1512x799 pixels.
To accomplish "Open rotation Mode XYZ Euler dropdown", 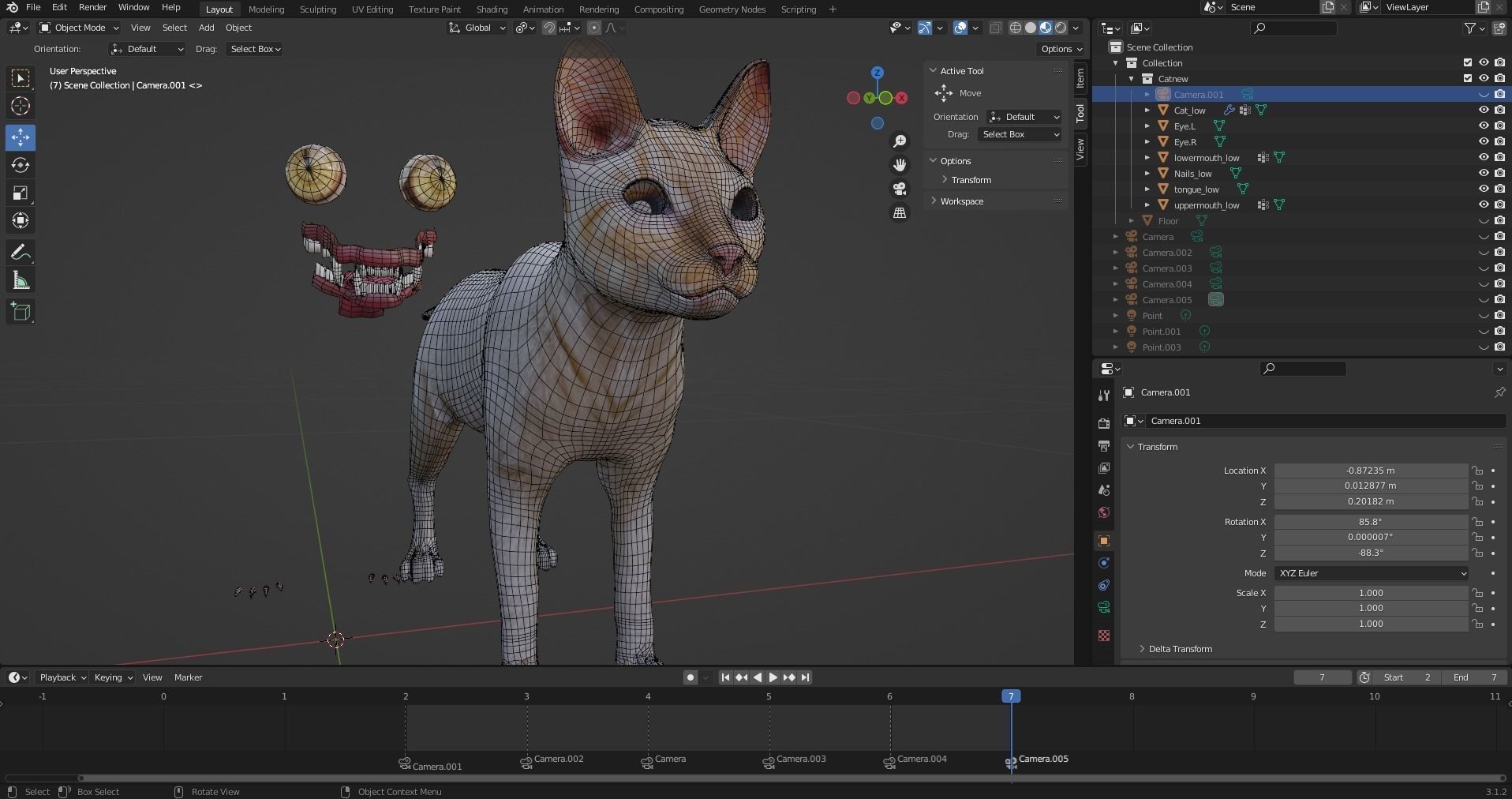I will click(x=1372, y=573).
